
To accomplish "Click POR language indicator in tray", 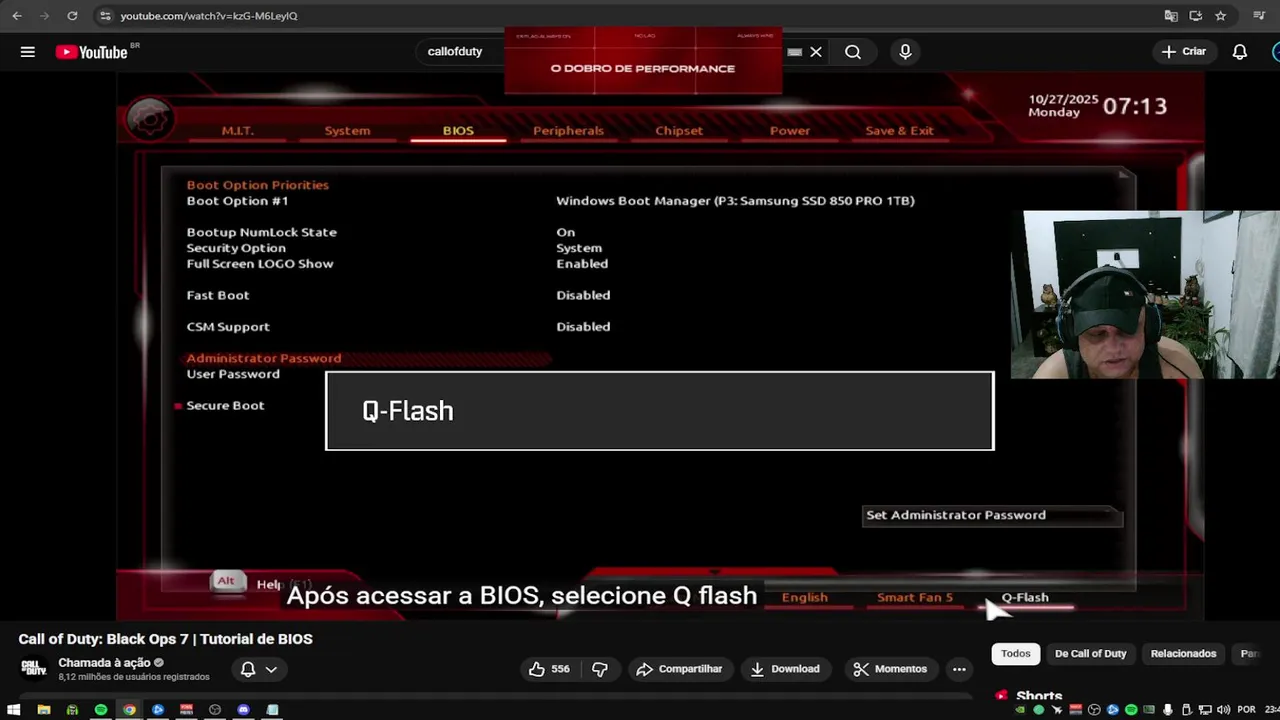I will coord(1246,710).
